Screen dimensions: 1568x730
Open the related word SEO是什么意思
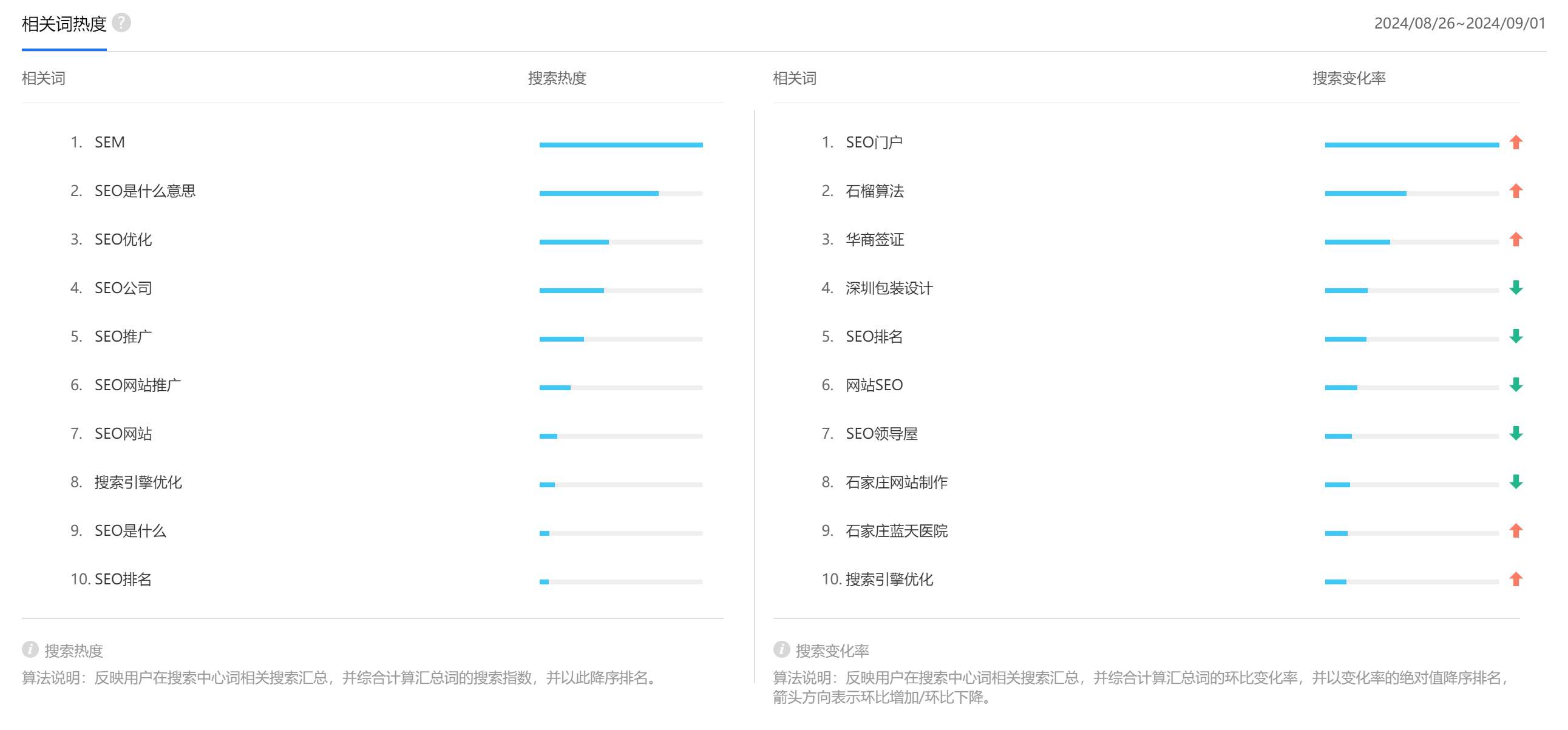pos(145,191)
